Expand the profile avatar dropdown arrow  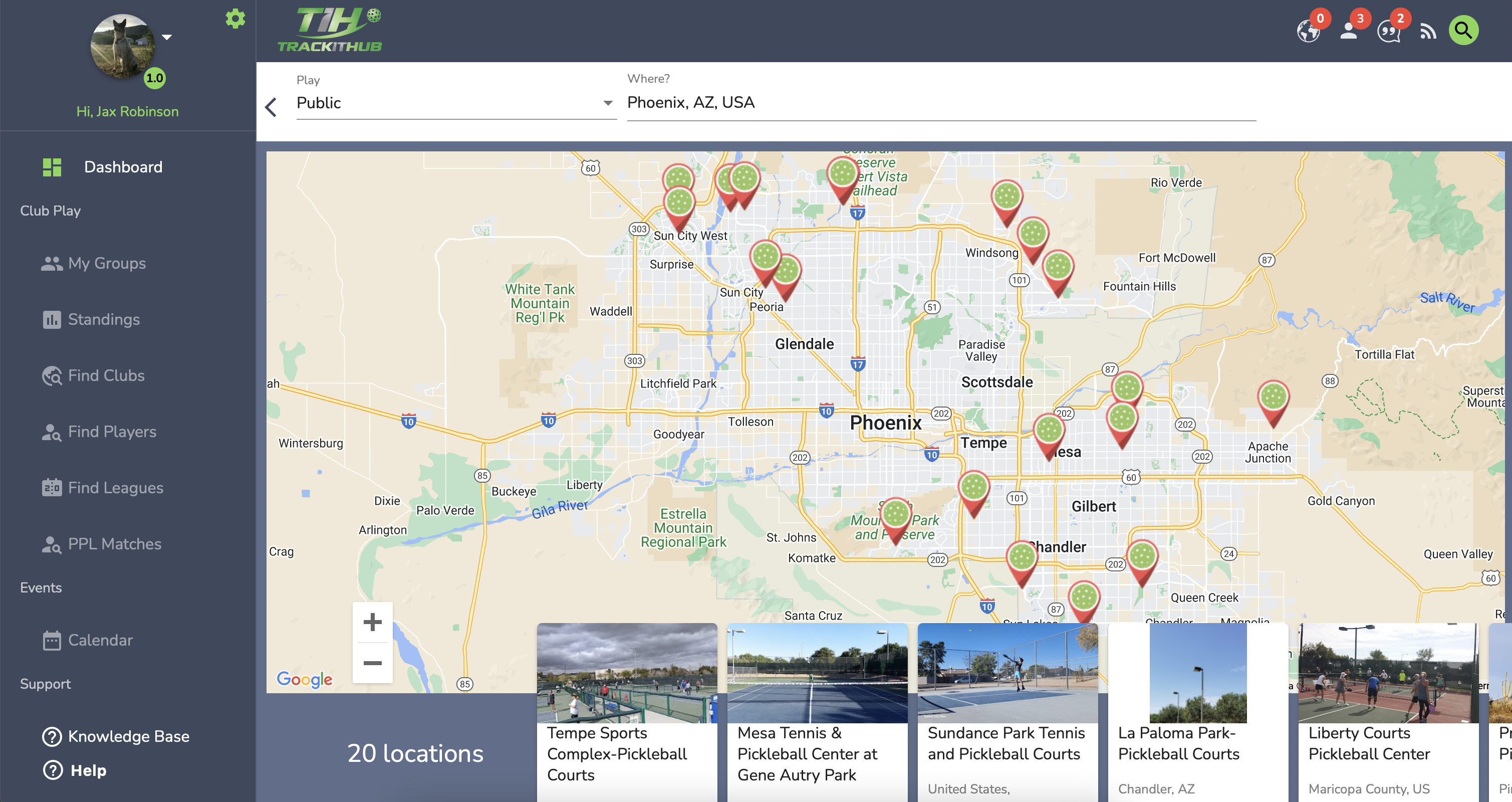(167, 38)
